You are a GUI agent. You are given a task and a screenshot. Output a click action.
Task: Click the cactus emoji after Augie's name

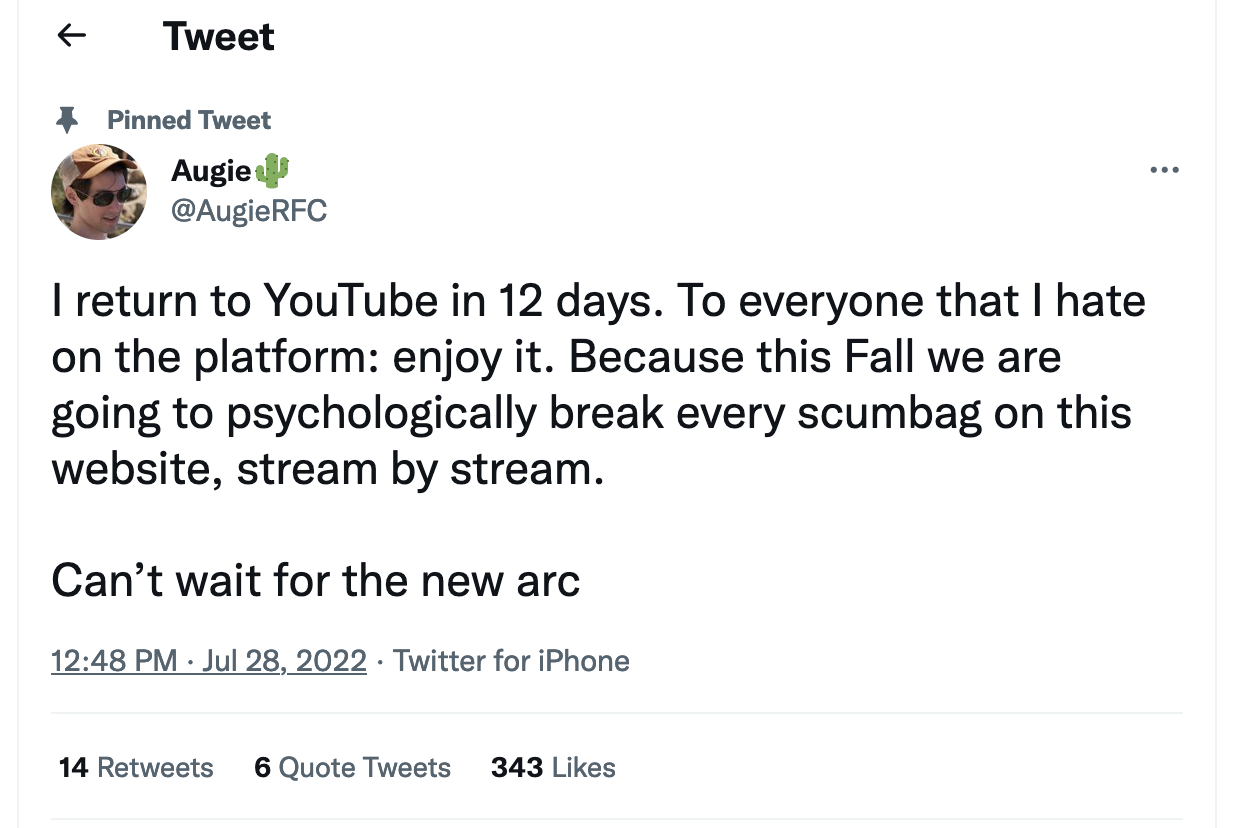(x=273, y=171)
